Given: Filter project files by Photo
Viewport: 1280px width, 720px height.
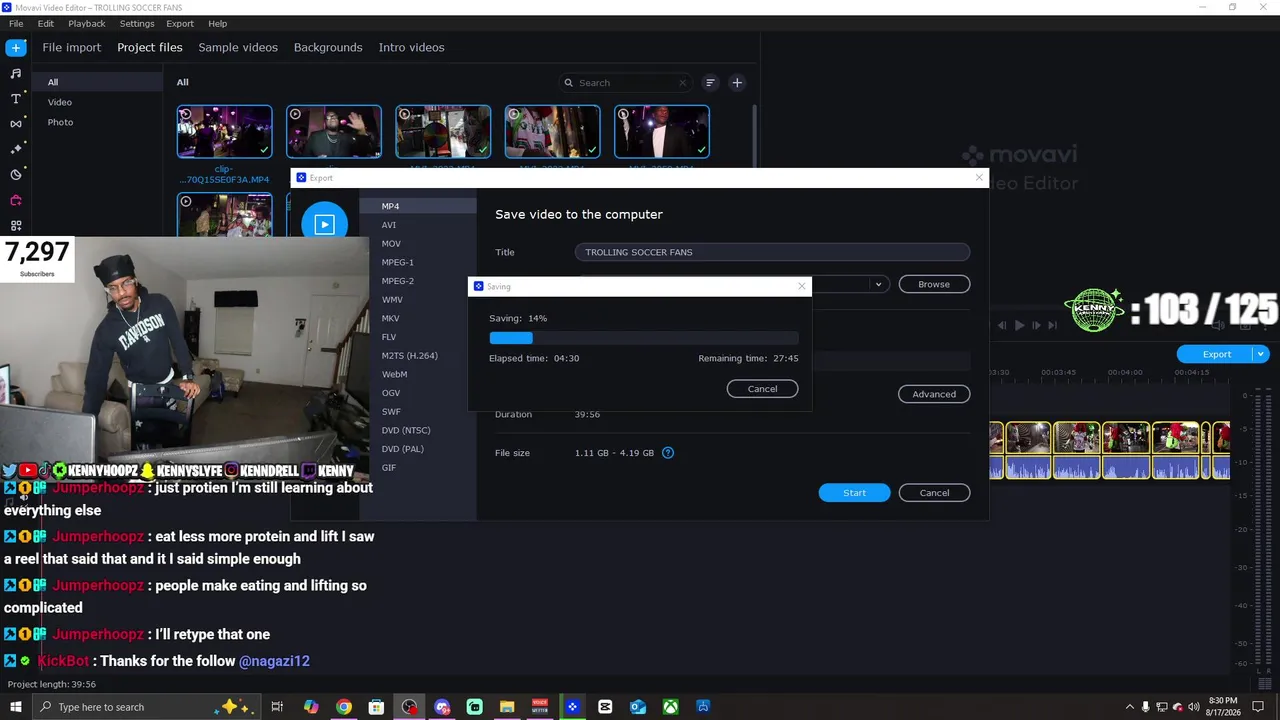Looking at the screenshot, I should [60, 122].
